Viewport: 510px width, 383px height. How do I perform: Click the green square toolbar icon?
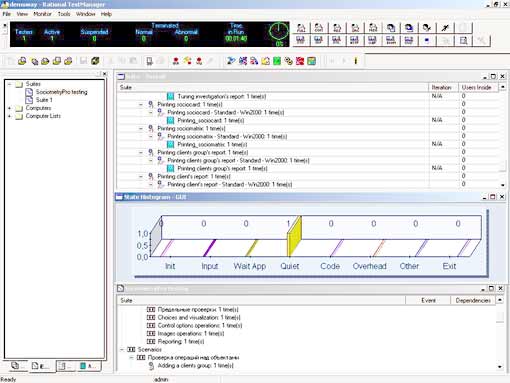[x=277, y=61]
